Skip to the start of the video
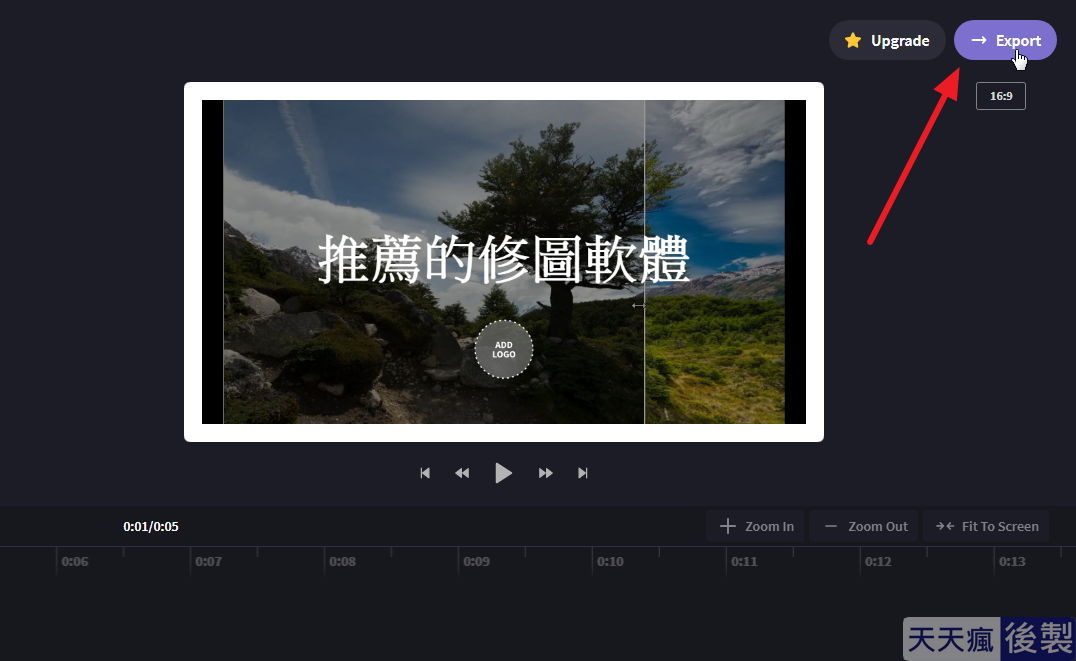The image size is (1076, 661). pyautogui.click(x=425, y=473)
